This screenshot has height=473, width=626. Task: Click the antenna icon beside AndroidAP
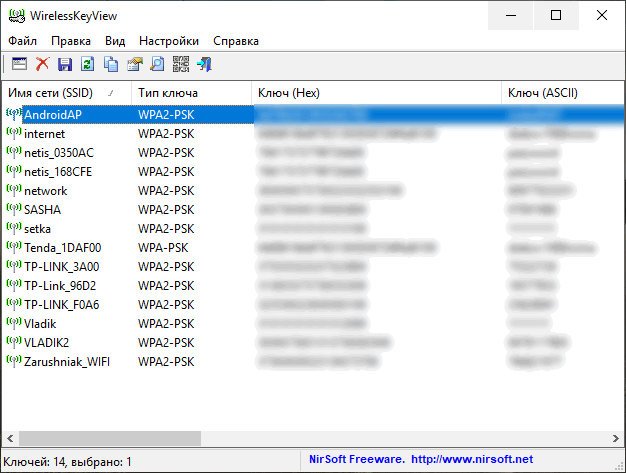coord(14,114)
